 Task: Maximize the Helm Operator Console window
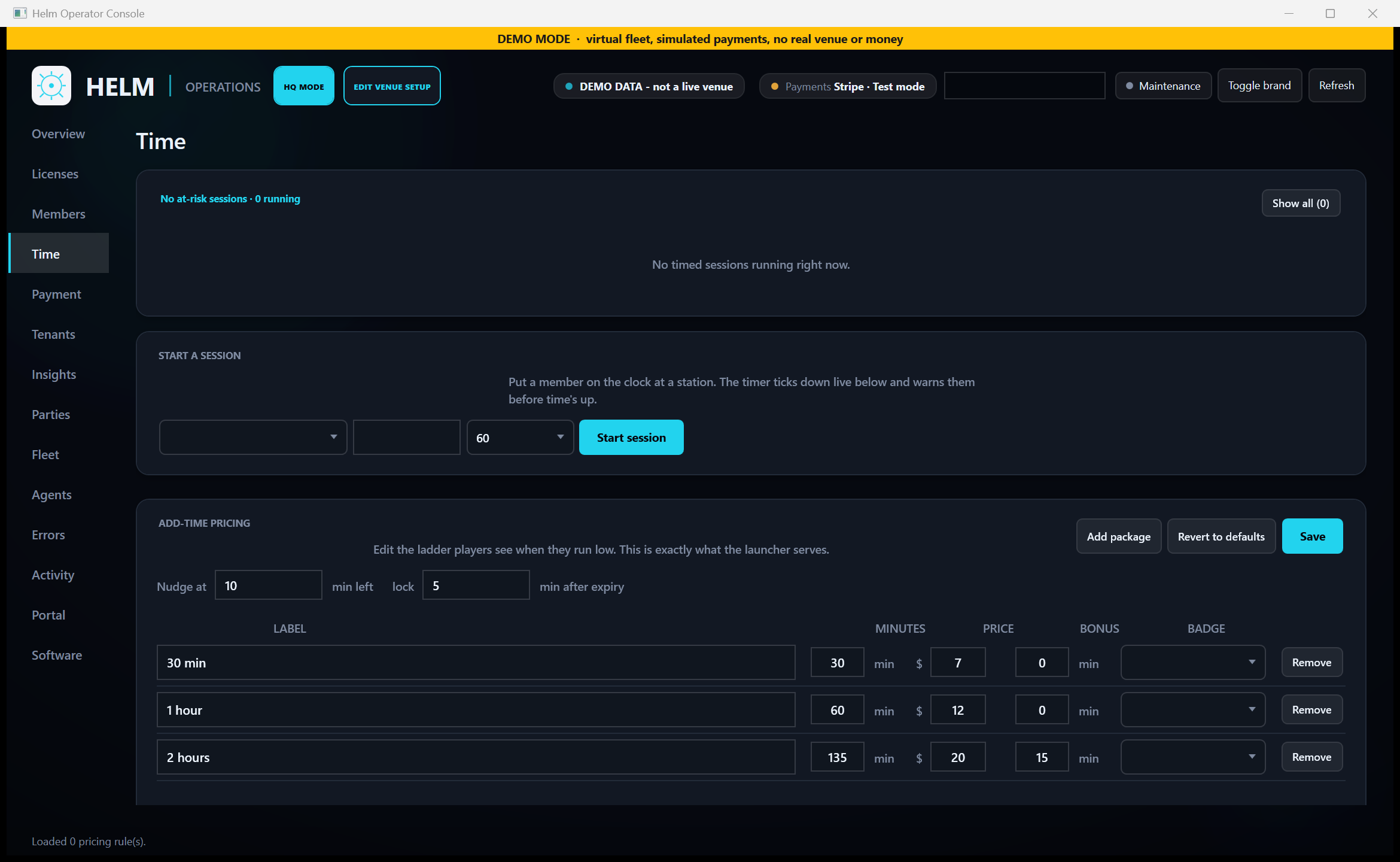click(x=1330, y=13)
